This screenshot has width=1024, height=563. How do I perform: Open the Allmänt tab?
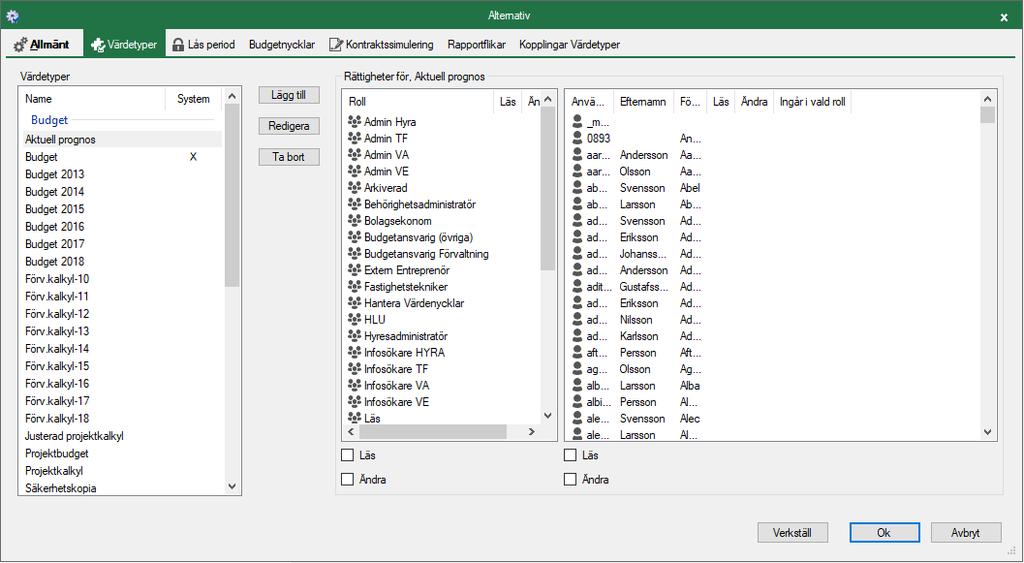[42, 44]
